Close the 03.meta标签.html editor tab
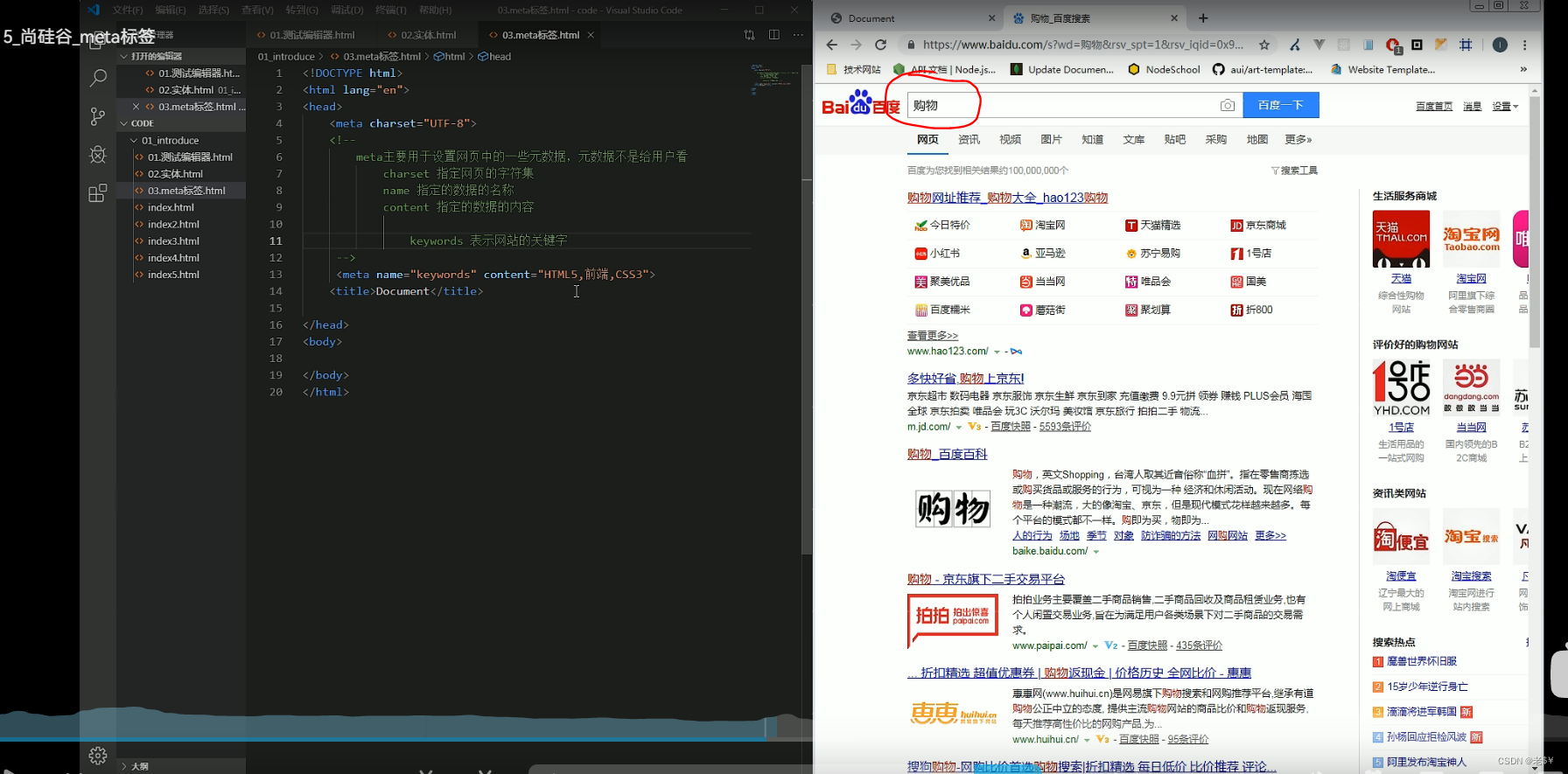The image size is (1568, 774). (591, 35)
